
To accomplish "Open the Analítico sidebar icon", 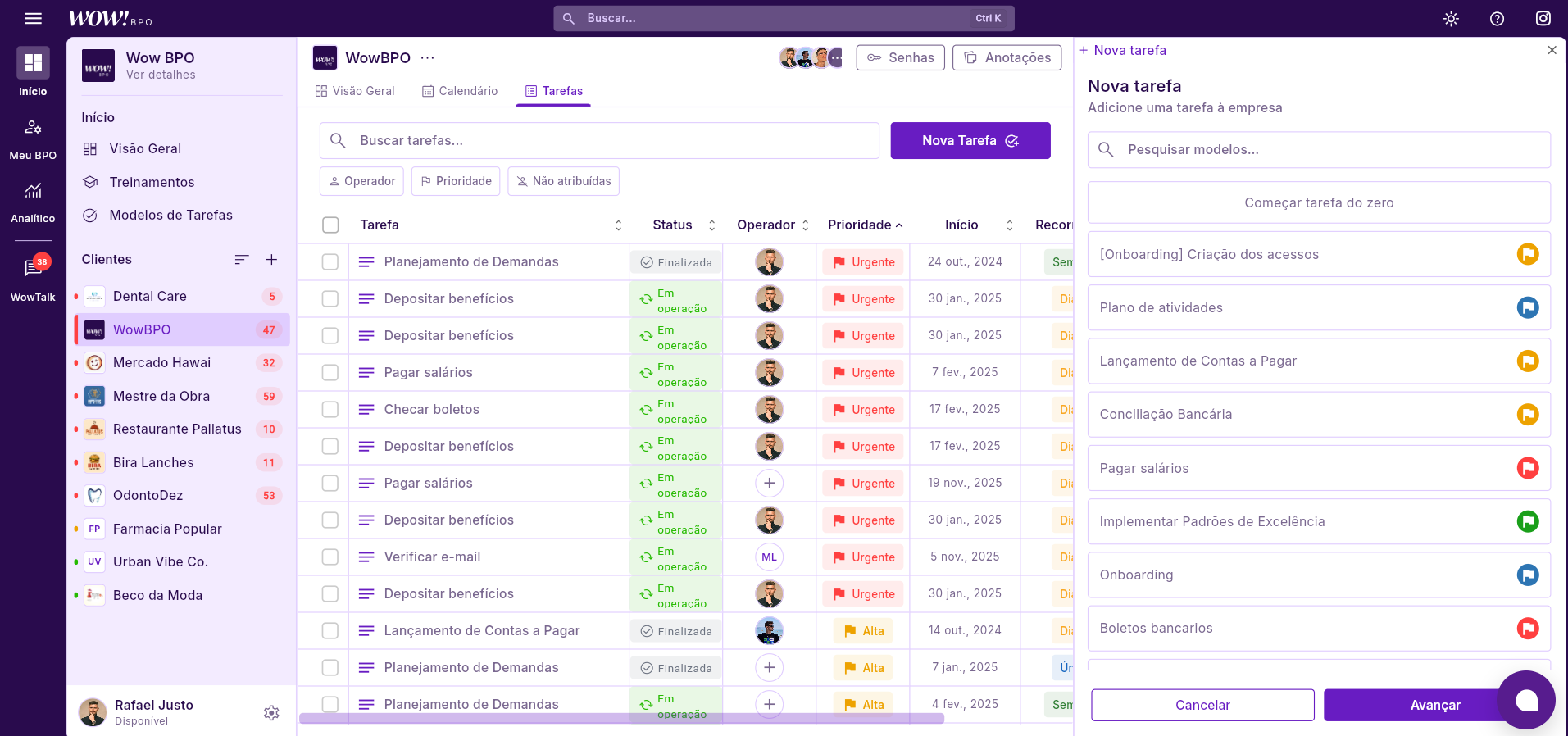I will (33, 192).
